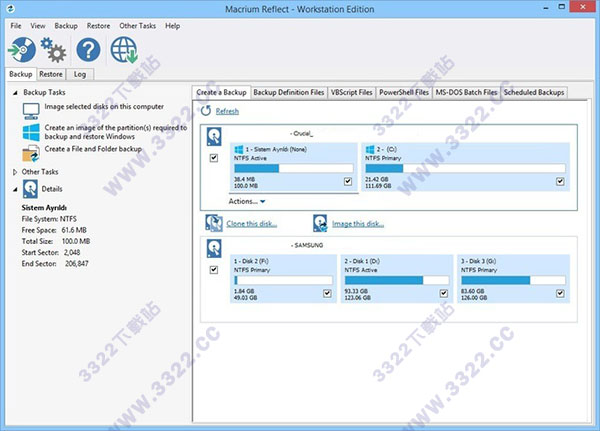Click the Disk 1 (D:) usage bar

tap(396, 281)
